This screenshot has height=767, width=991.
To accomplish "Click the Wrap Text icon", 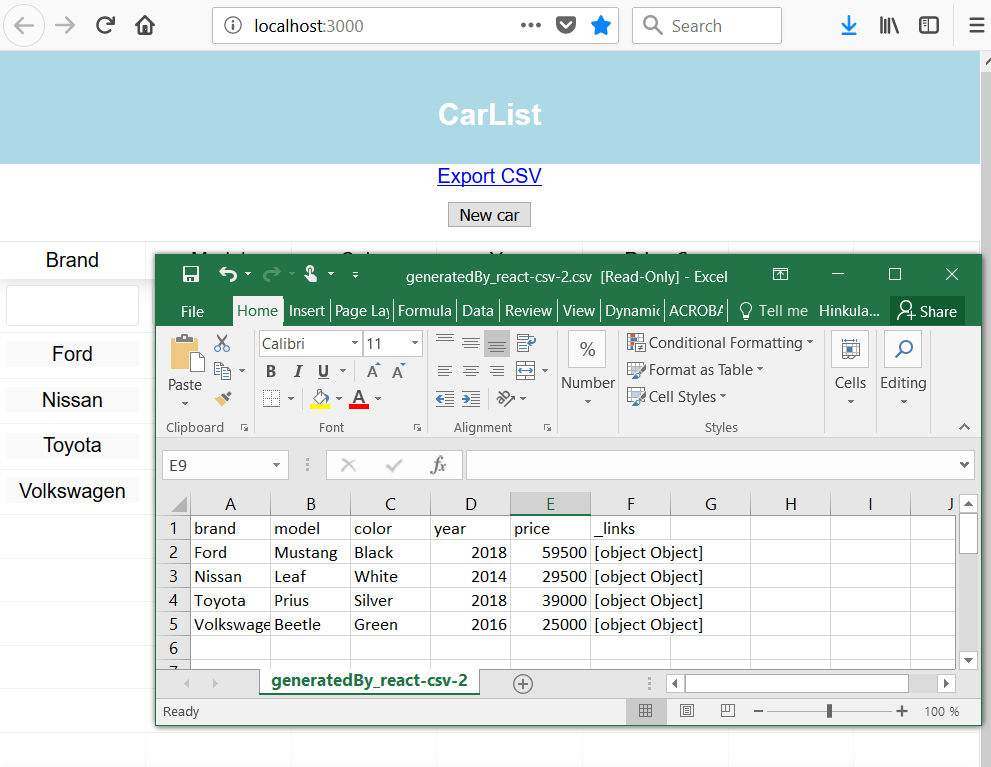I will tap(526, 343).
